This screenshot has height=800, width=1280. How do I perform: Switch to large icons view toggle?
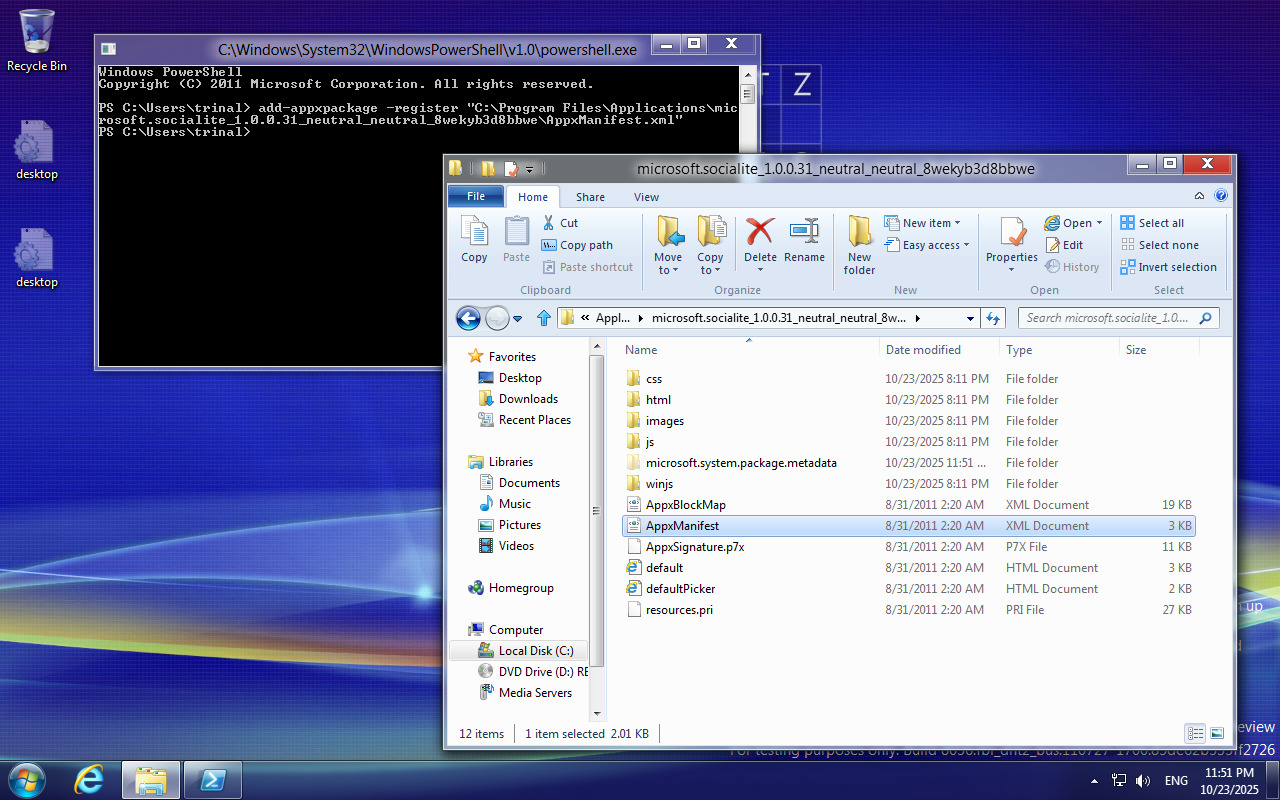1217,733
